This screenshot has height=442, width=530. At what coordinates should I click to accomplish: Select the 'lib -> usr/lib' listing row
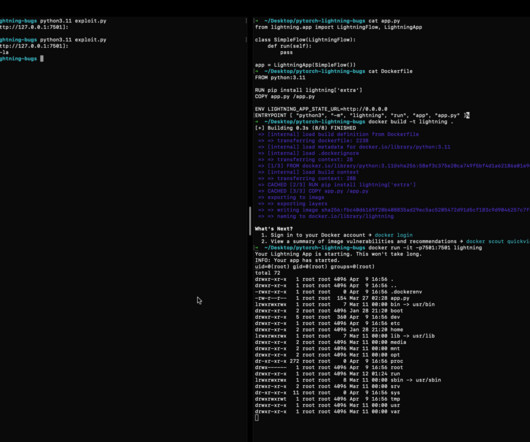345,336
